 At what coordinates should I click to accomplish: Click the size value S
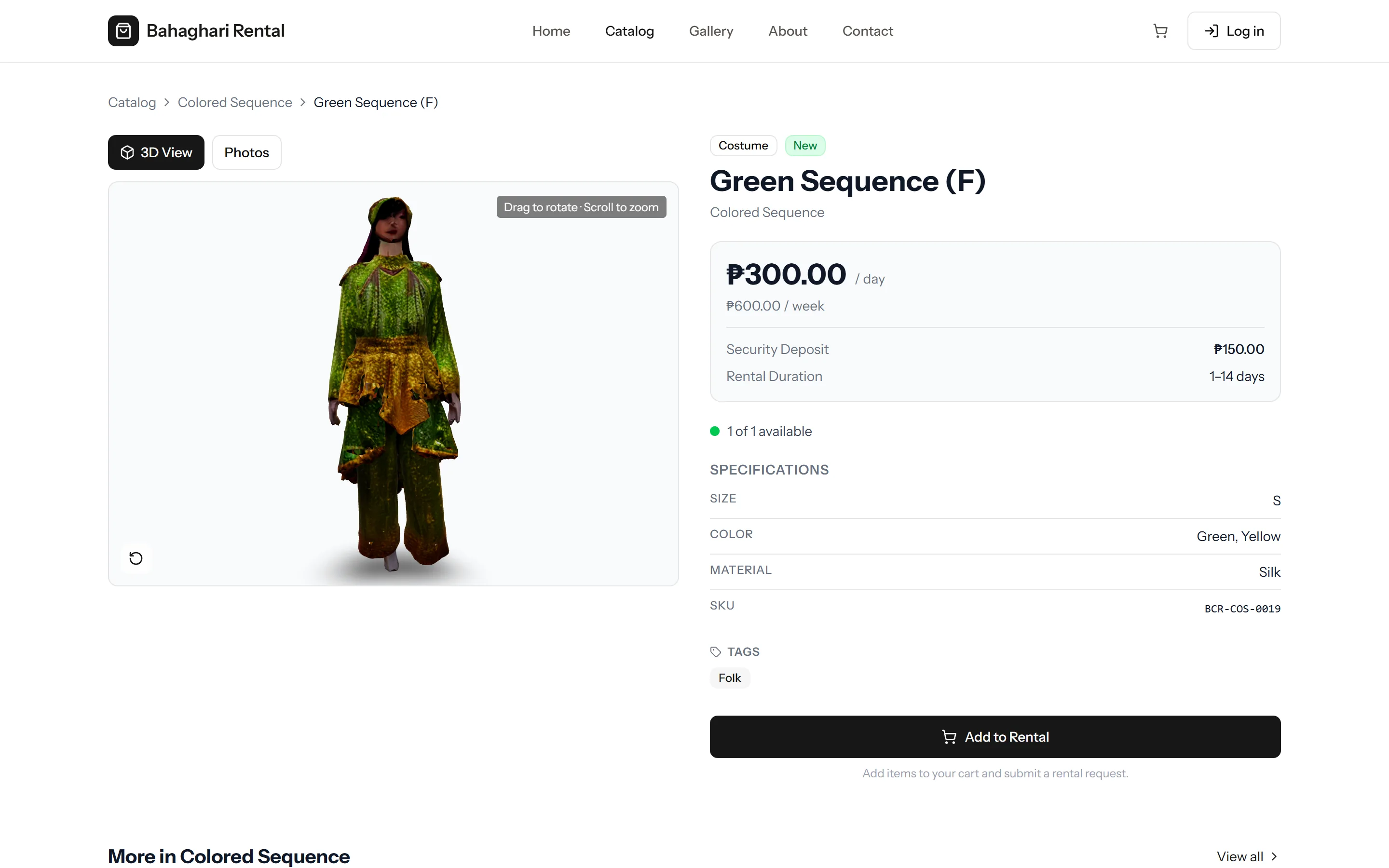coord(1276,501)
